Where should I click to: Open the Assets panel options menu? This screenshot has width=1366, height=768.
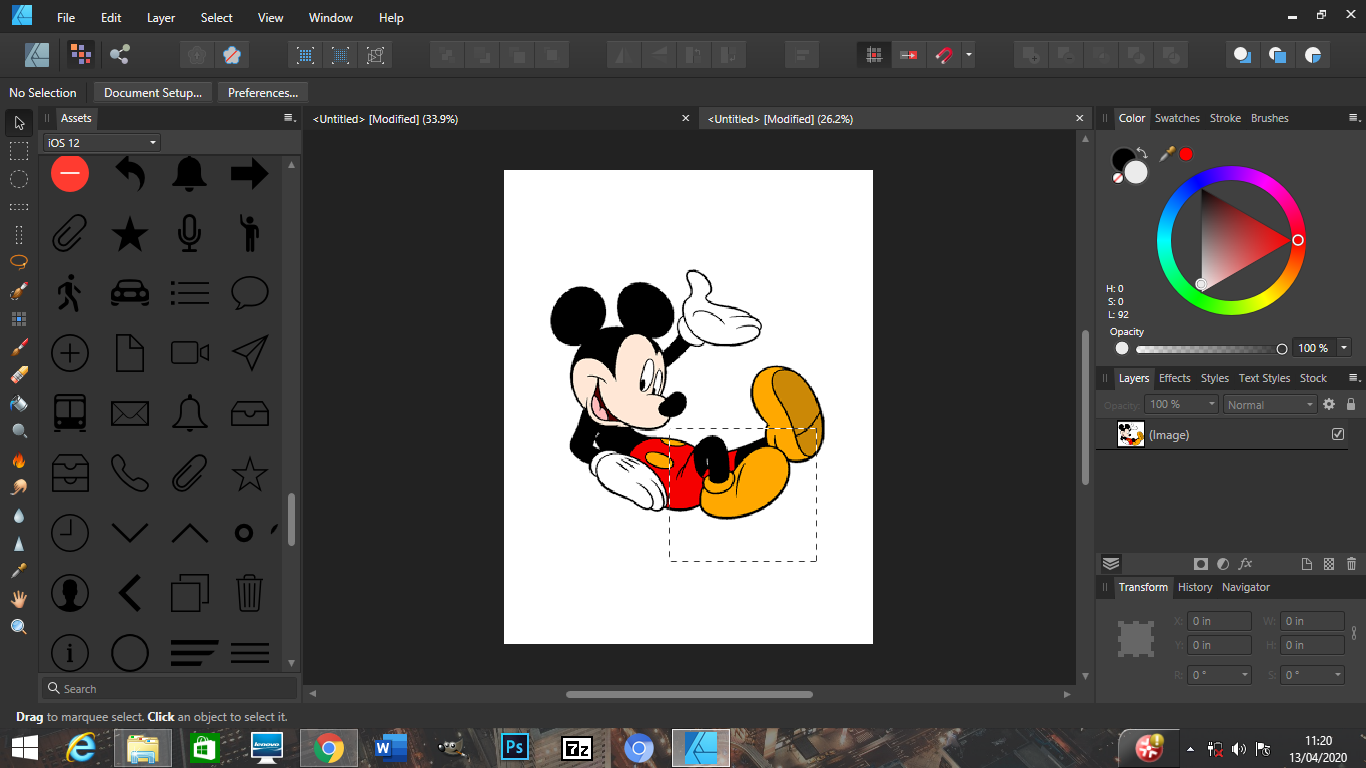pyautogui.click(x=289, y=118)
